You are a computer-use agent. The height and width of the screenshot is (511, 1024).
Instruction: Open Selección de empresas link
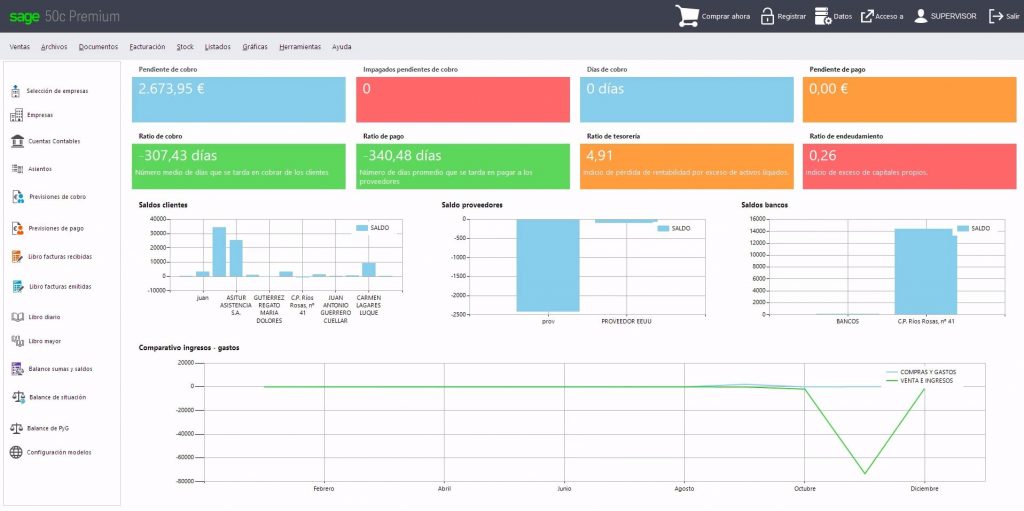57,91
